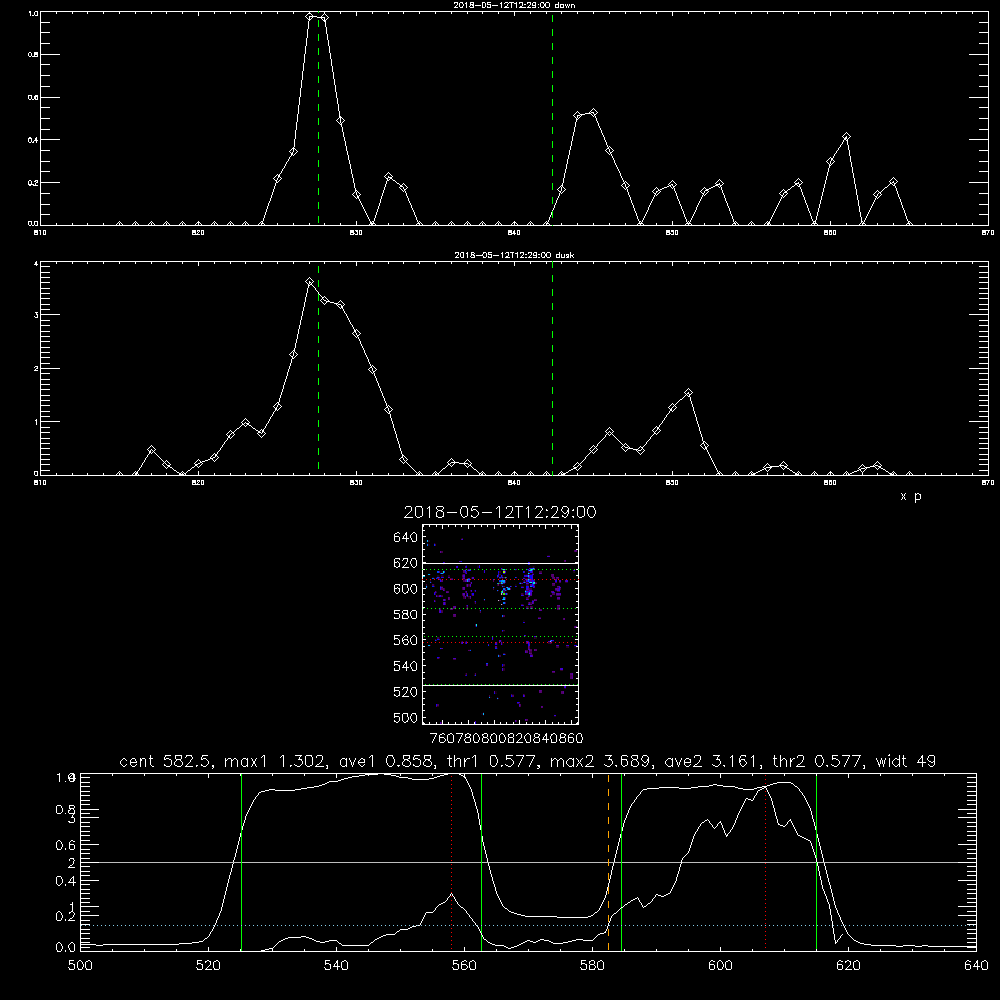
Task: Click the '0.2' y-axis label of the dawn plot
Action: [33, 182]
